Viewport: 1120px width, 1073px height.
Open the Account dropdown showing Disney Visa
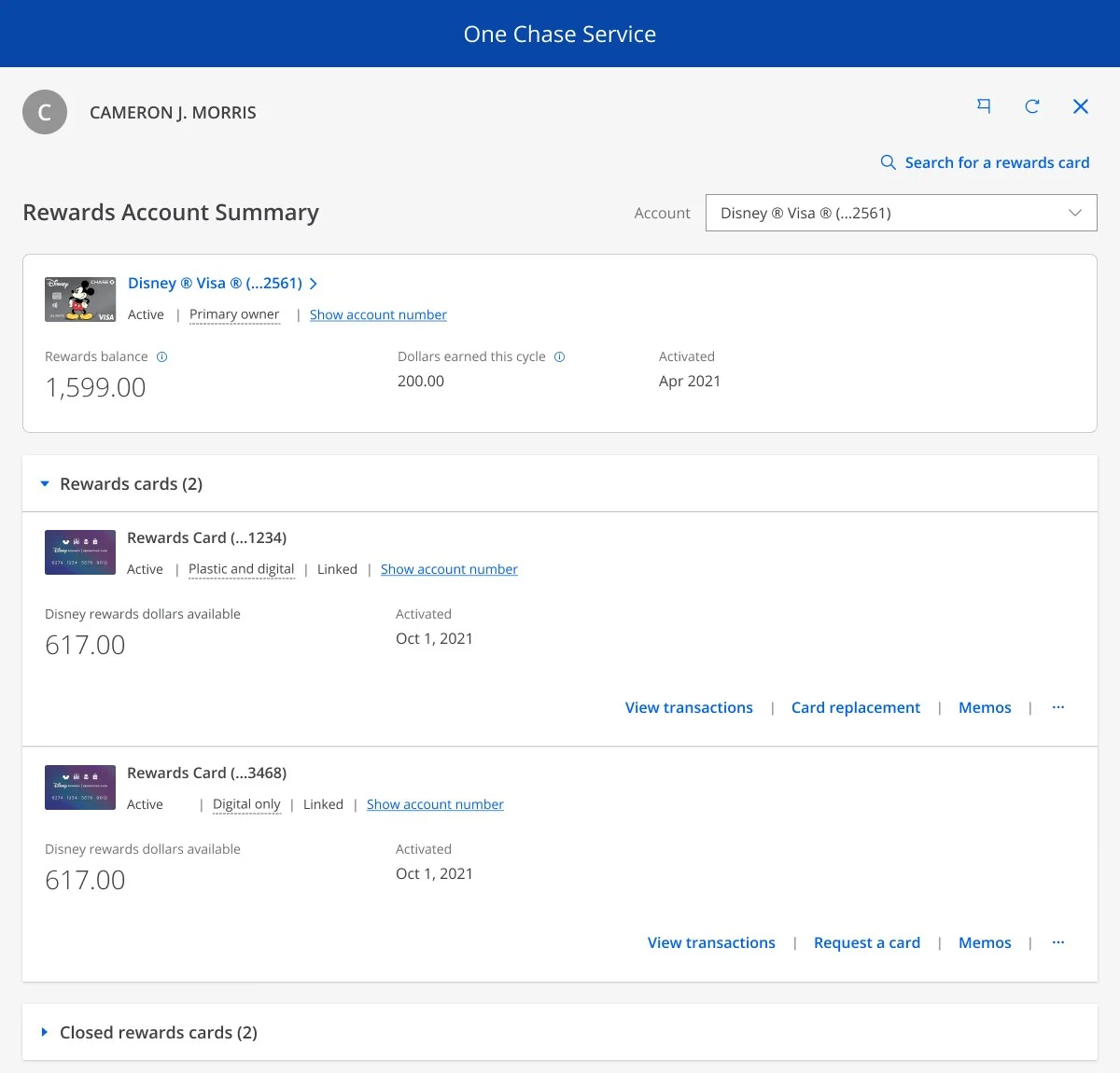(x=902, y=213)
